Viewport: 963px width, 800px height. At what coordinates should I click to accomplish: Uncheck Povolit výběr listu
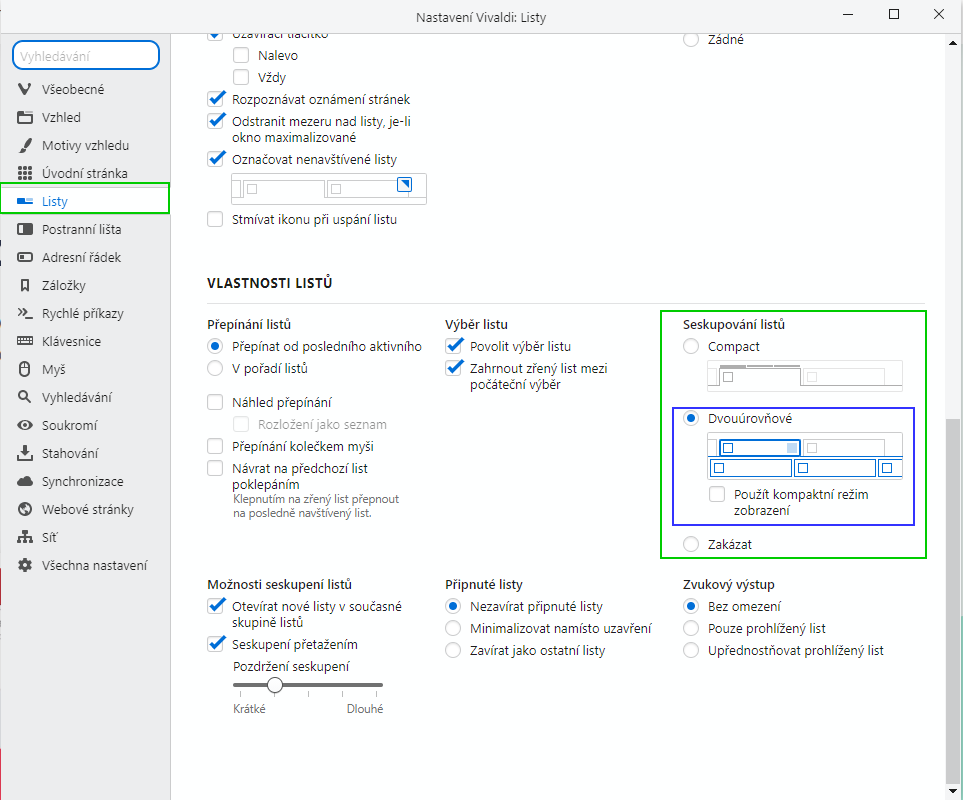454,346
